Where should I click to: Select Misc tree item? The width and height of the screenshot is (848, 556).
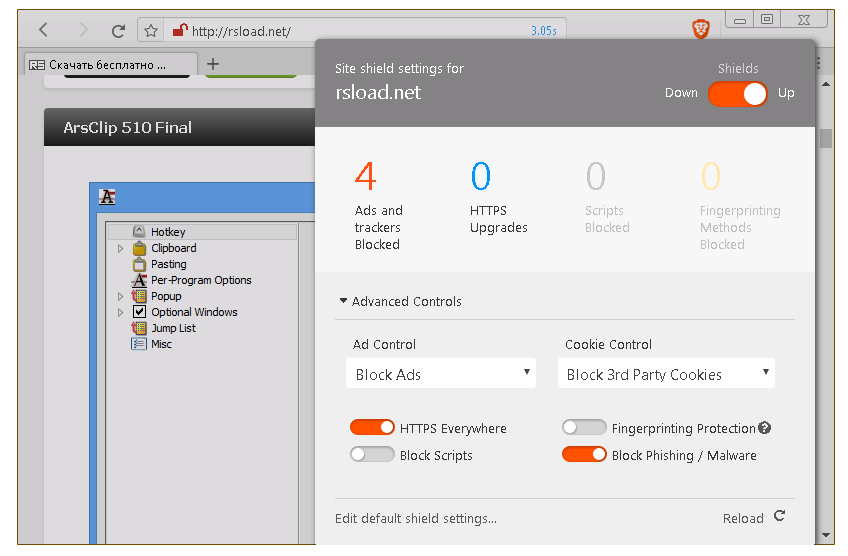coord(161,344)
